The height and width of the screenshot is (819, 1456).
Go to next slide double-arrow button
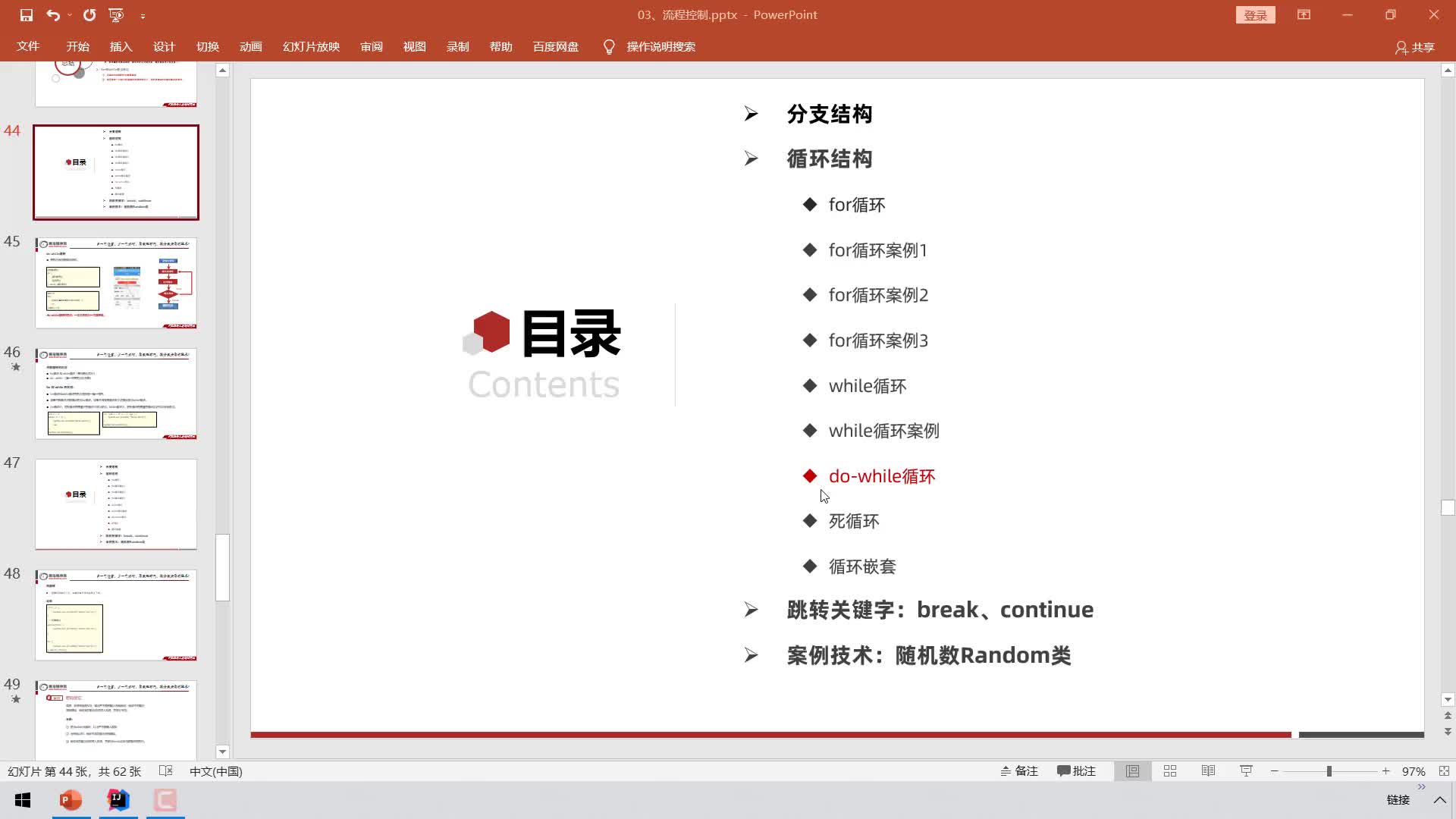(1448, 733)
